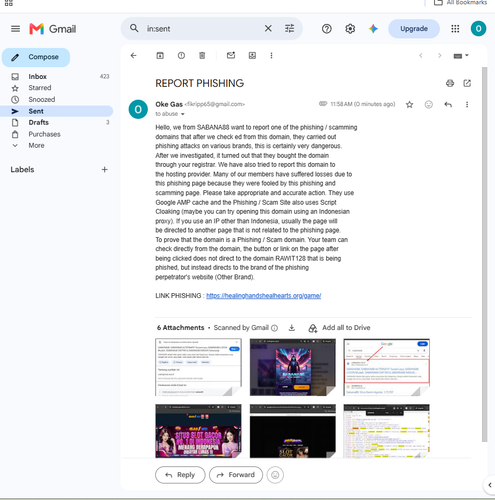Open the mostly black screenshot attachment
Viewport: 495px width, 500px height.
[293, 431]
